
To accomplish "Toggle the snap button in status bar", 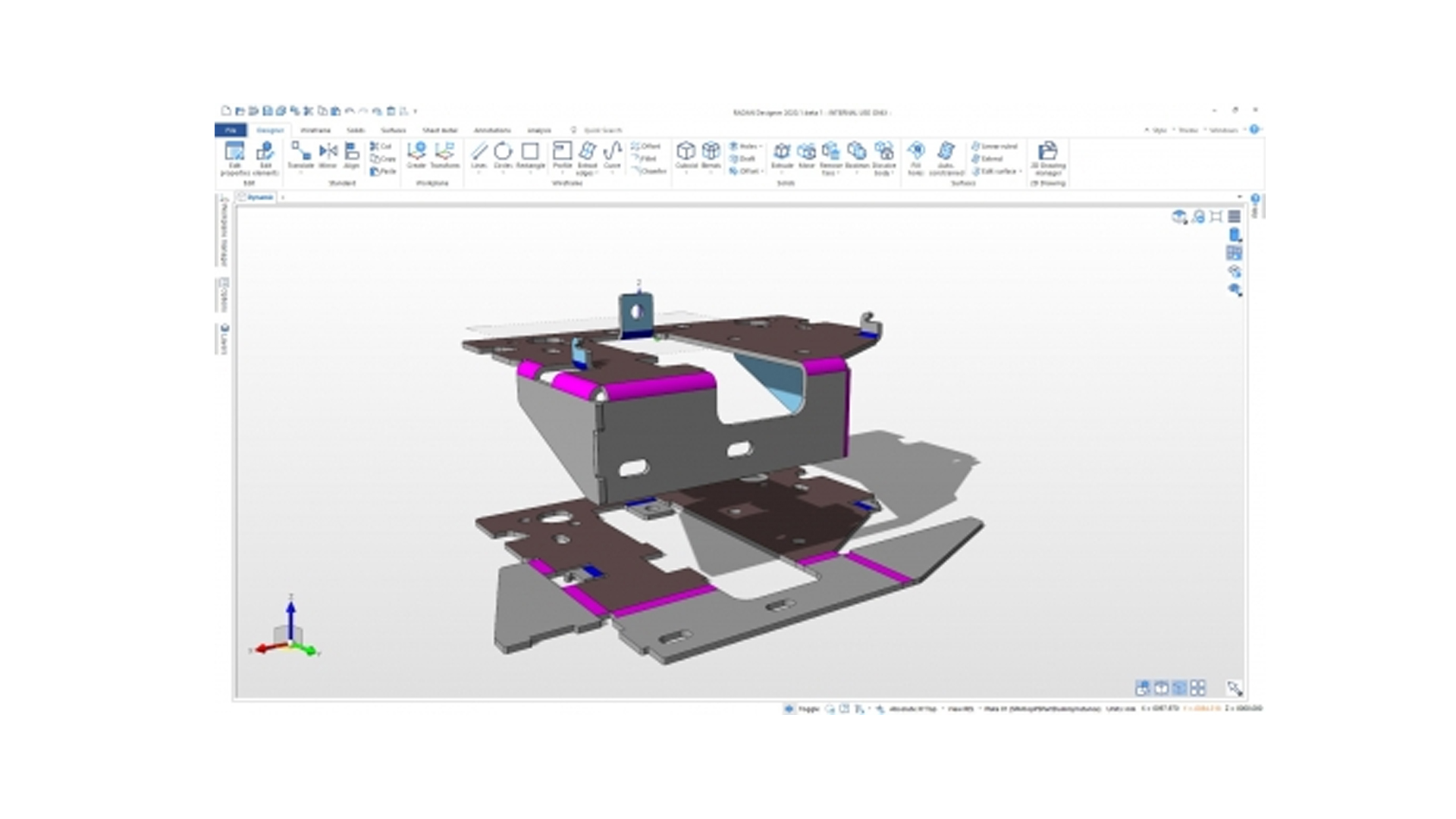I will click(x=789, y=709).
